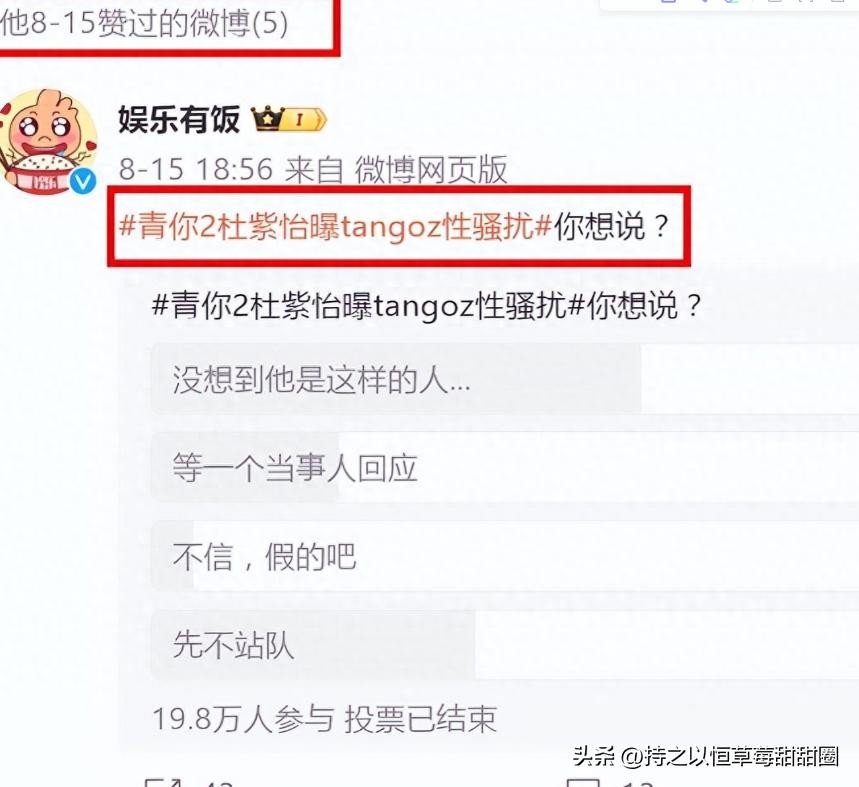
Task: Open the poll title inside the vote card
Action: 427,305
